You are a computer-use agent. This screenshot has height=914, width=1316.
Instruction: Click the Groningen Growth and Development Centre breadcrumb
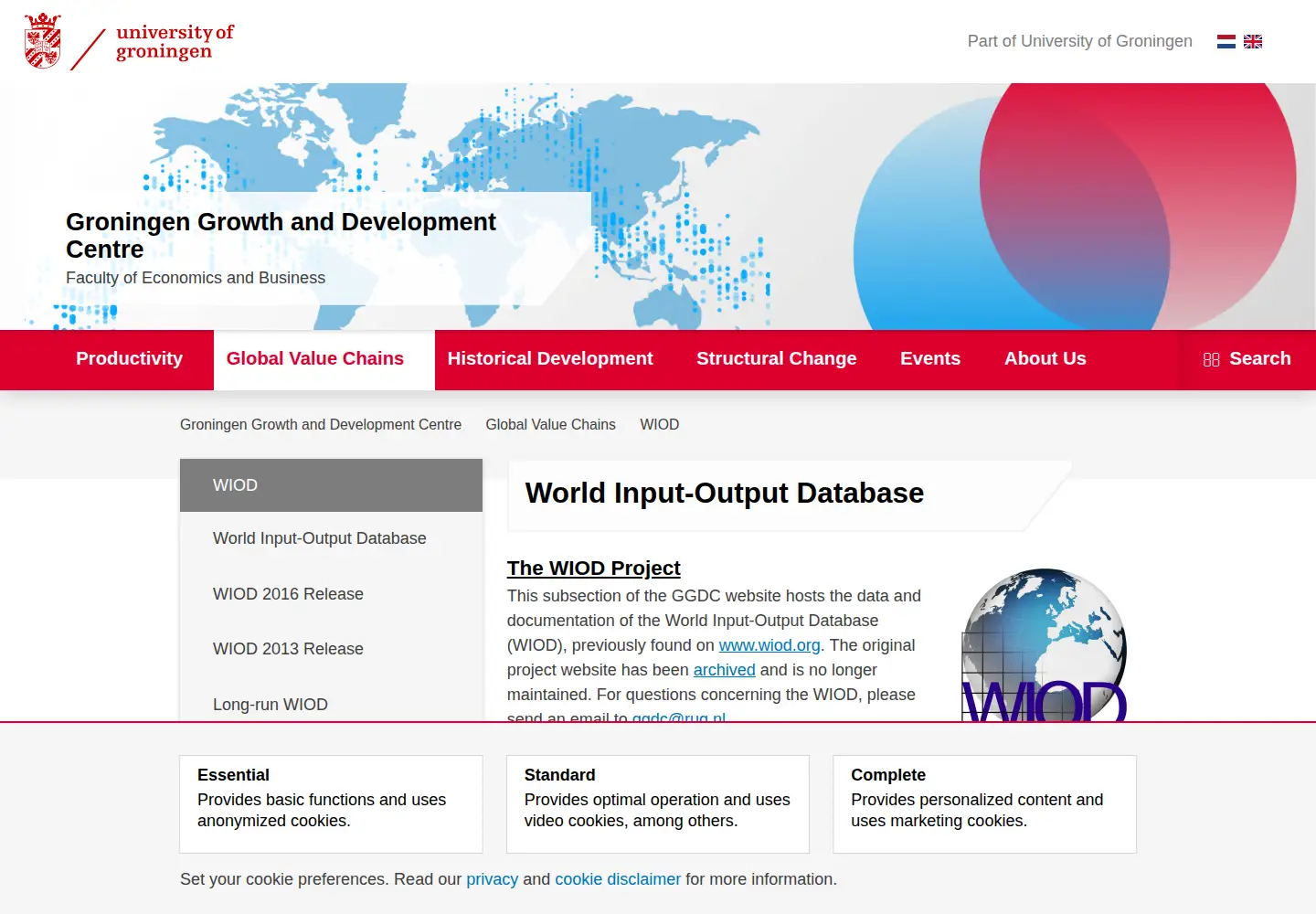tap(321, 424)
